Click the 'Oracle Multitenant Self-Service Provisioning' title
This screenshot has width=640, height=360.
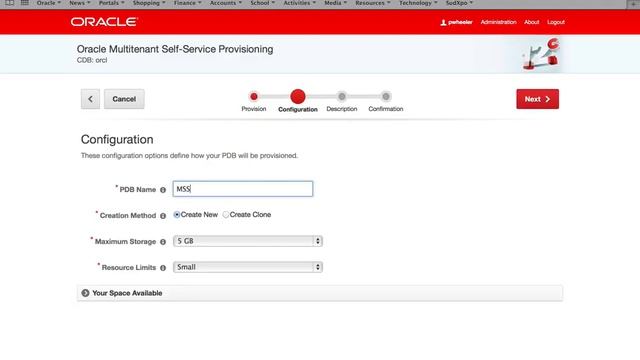(x=175, y=49)
